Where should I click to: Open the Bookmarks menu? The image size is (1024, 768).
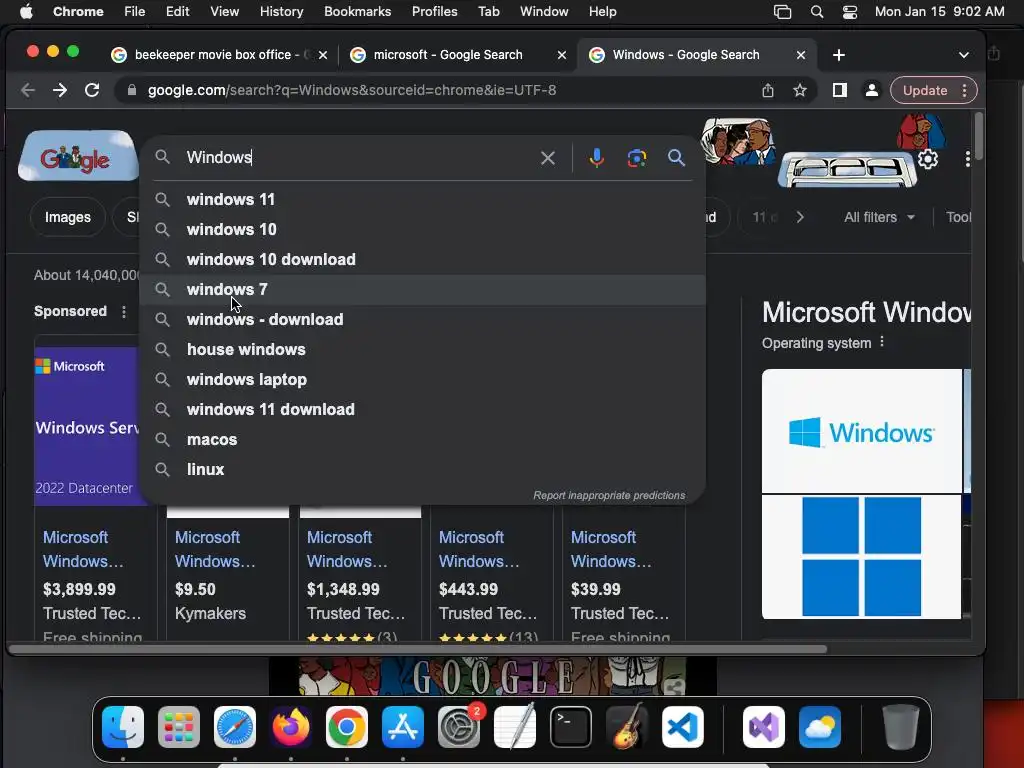(357, 12)
